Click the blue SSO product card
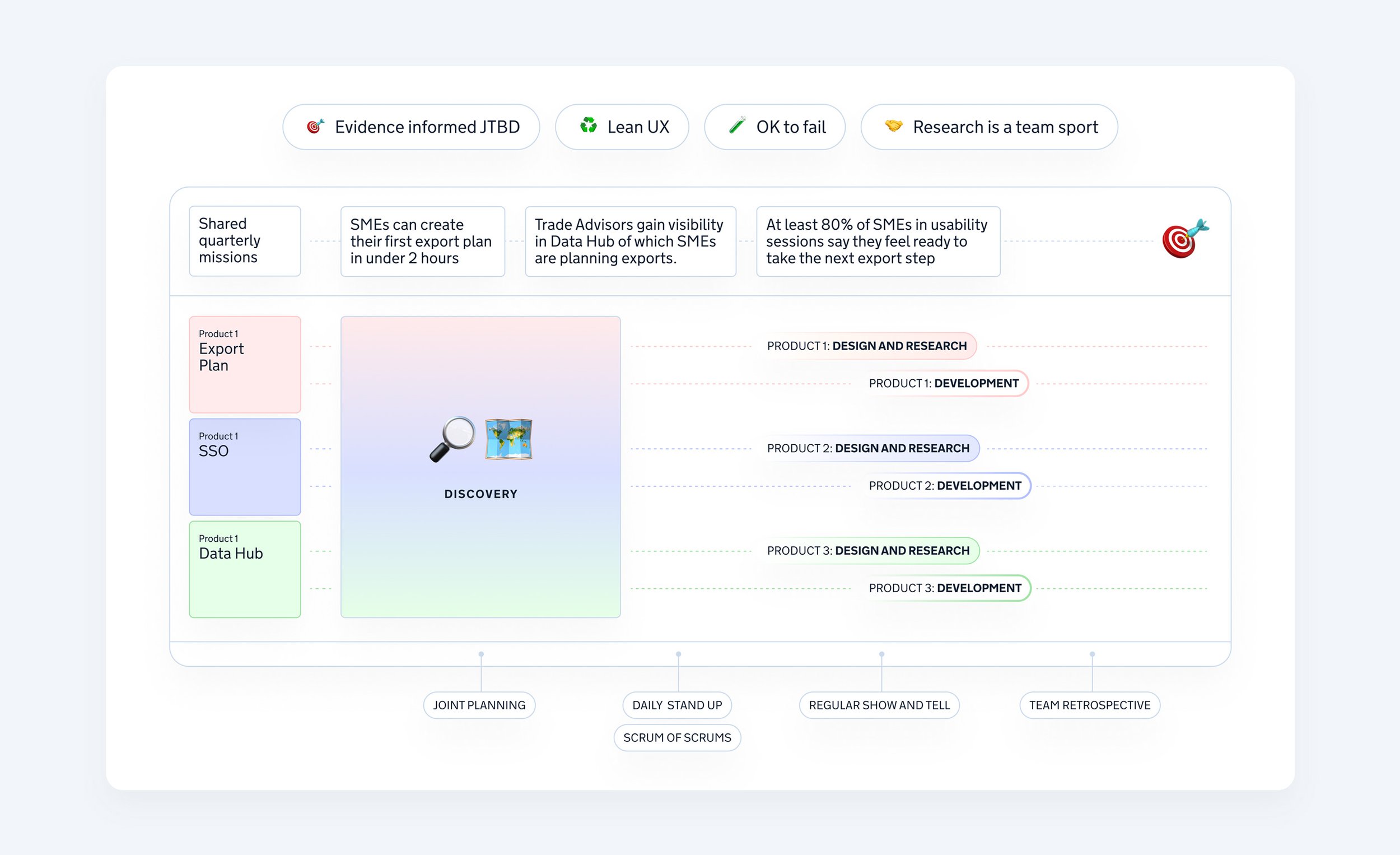Screen dimensions: 1400x855 click(245, 467)
